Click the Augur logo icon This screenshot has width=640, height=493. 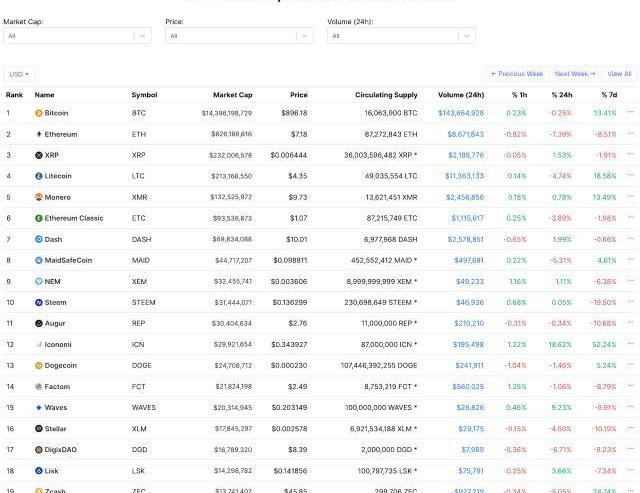click(x=39, y=323)
